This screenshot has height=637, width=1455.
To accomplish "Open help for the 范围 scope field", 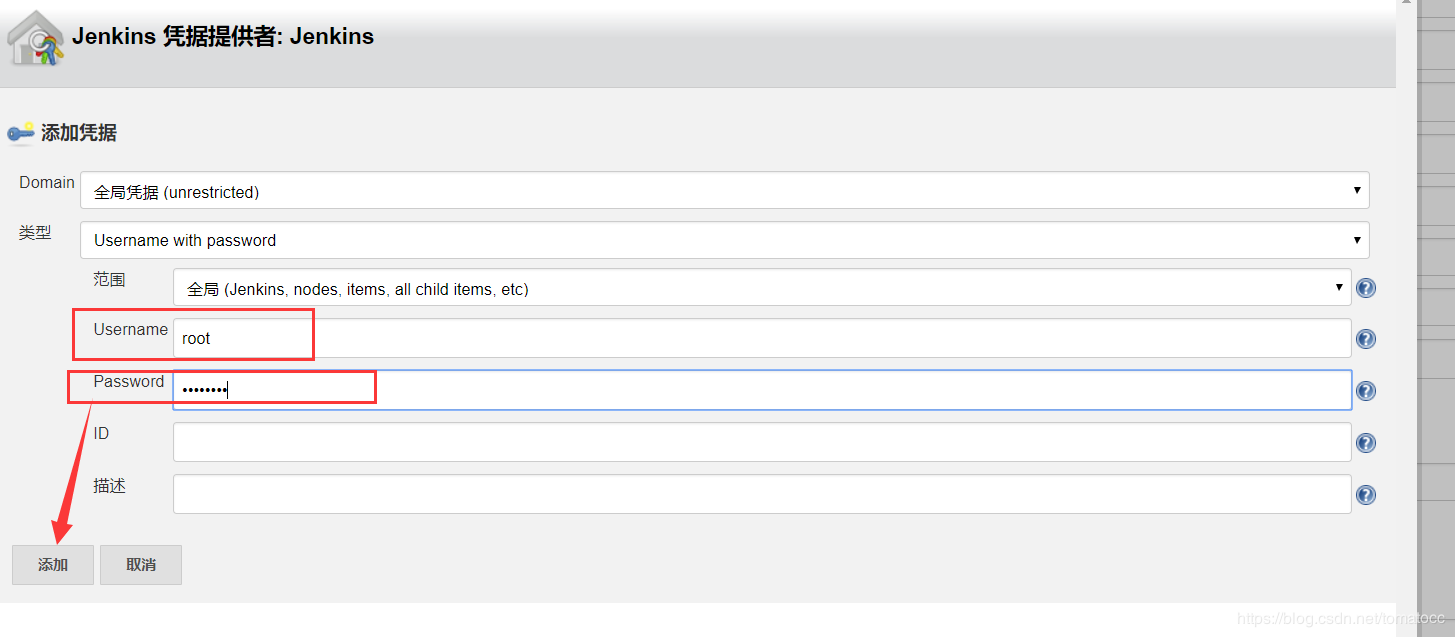I will pos(1365,288).
